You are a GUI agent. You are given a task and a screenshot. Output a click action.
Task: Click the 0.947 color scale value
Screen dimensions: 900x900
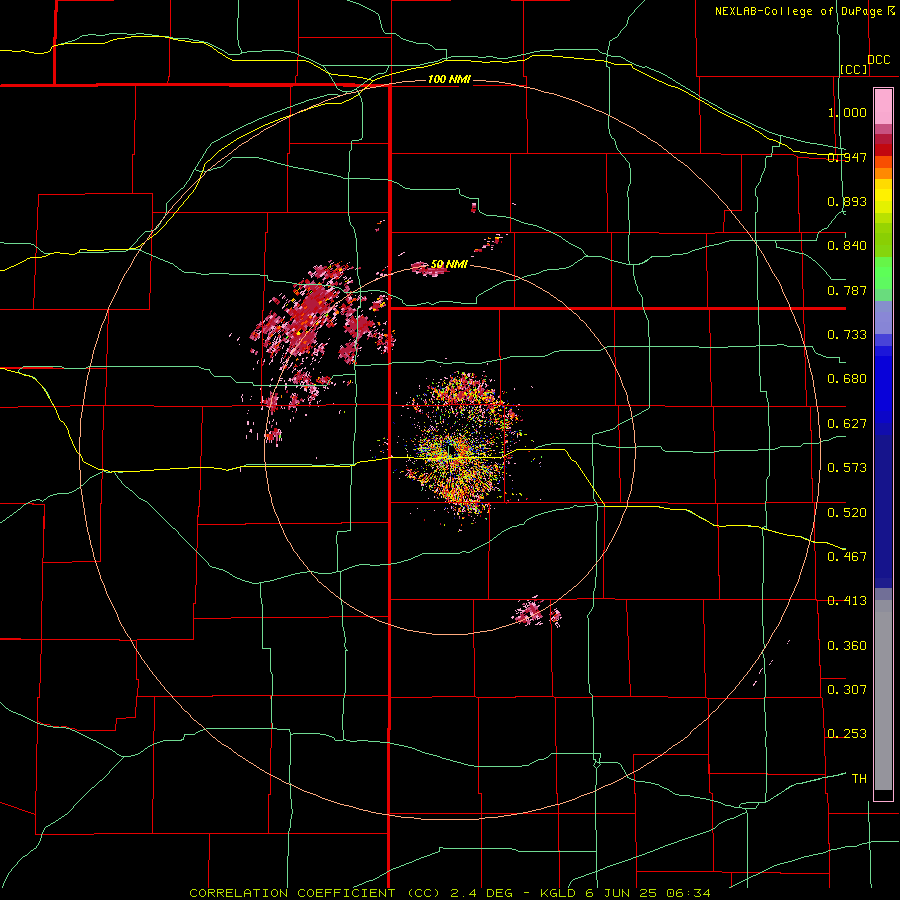point(847,157)
